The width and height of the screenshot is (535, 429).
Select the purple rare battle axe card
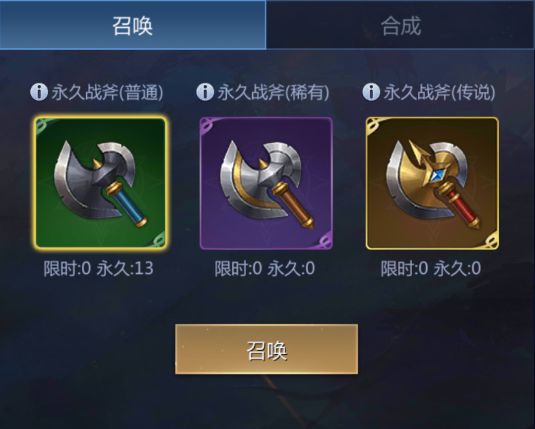(x=266, y=183)
